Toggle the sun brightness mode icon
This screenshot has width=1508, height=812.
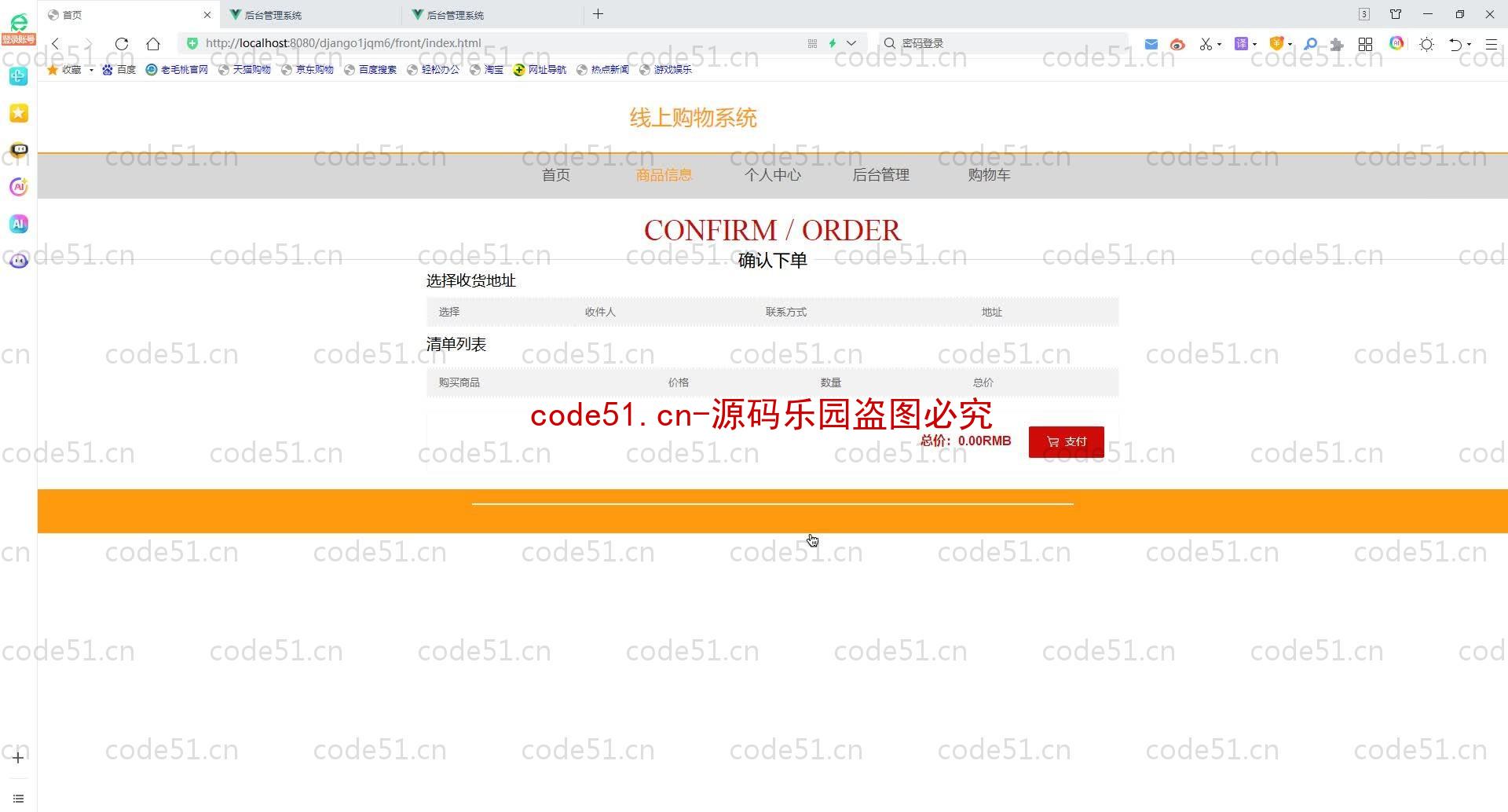pos(1427,44)
